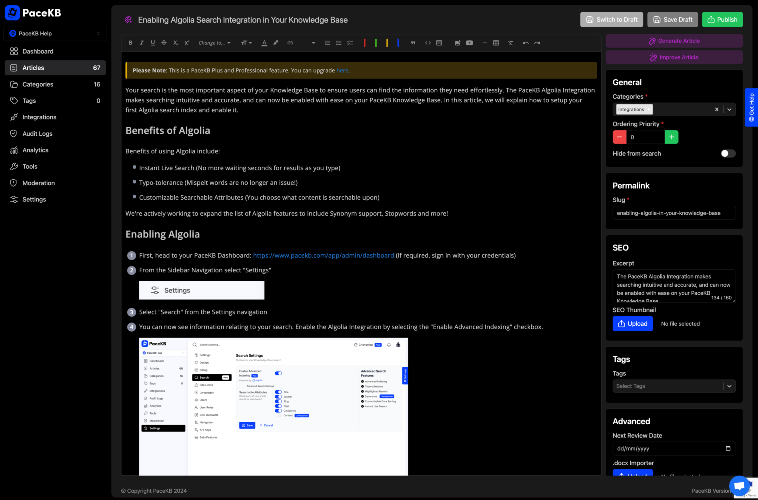Toggle underline formatting in the editor toolbar

(153, 43)
